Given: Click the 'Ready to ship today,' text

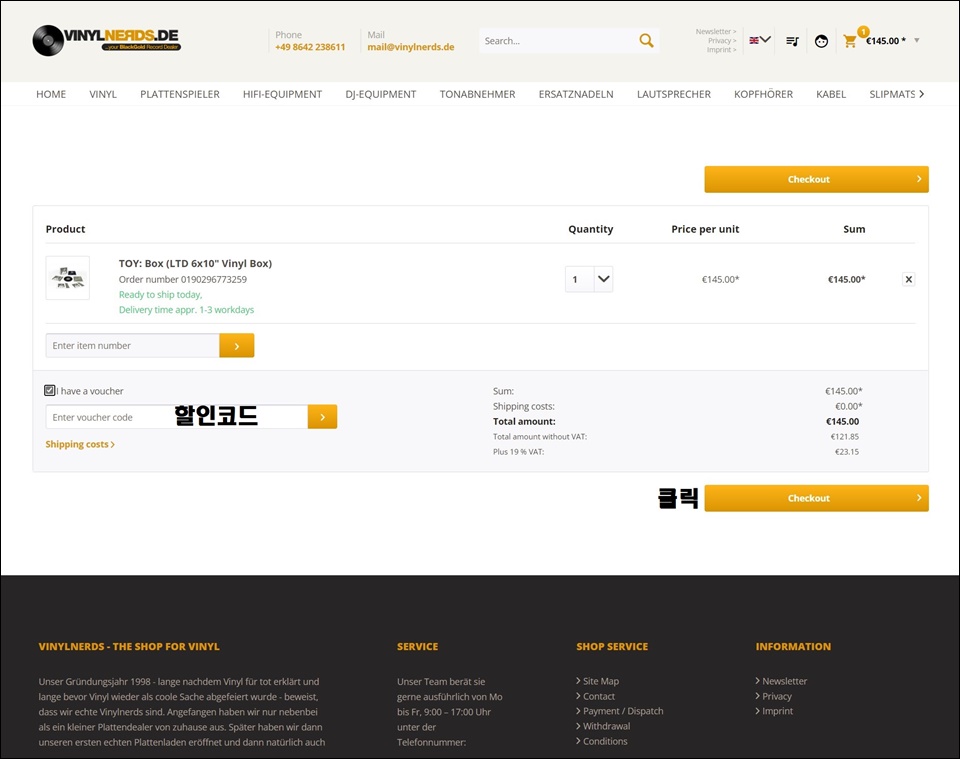Looking at the screenshot, I should point(160,295).
